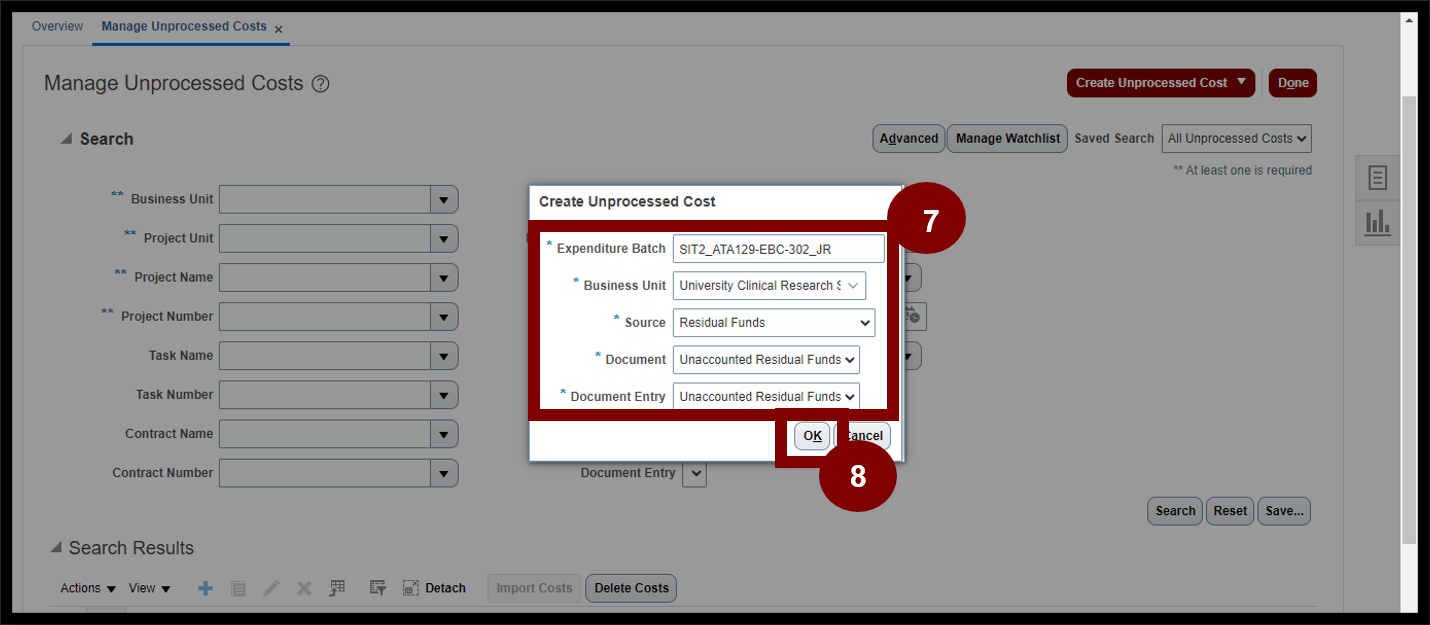
Task: Open the dialog's Document Entry dropdown
Action: click(x=766, y=396)
